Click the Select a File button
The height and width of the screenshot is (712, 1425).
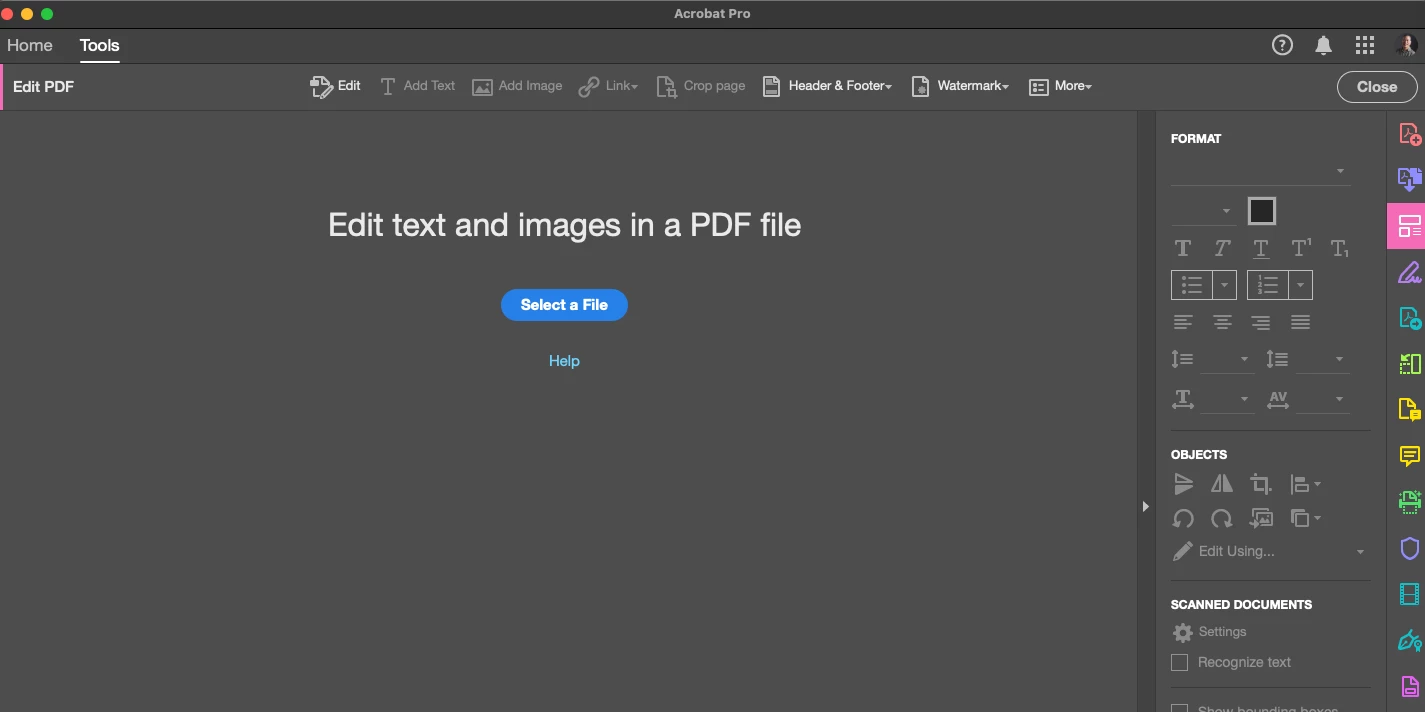pos(564,305)
